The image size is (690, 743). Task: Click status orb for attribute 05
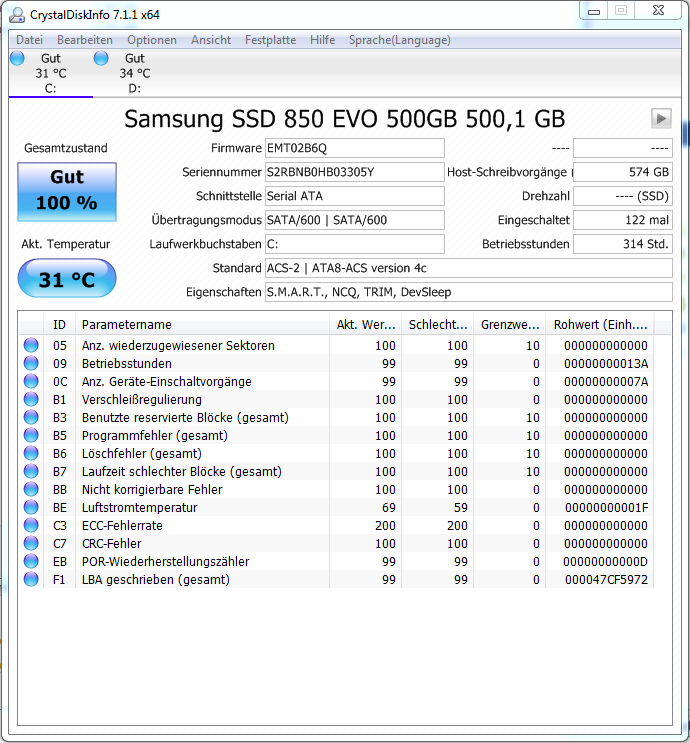tap(31, 345)
